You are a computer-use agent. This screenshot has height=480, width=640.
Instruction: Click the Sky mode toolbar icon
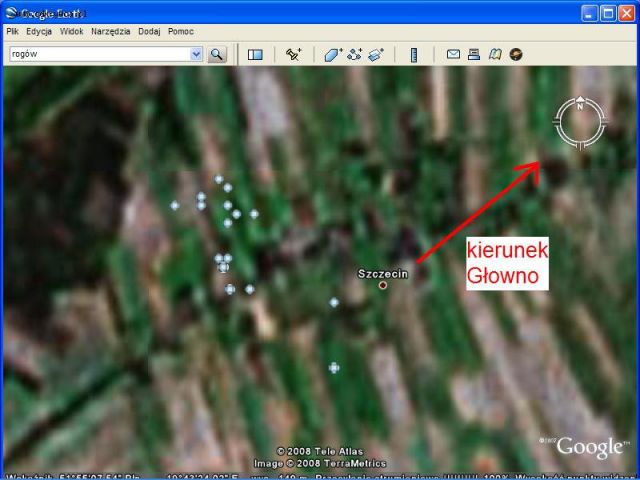point(516,54)
